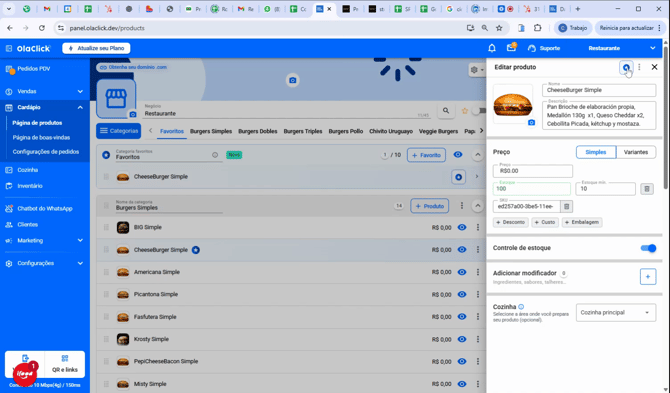Toggle the sidebar menu icon beside OlaClick logo

pos(9,48)
